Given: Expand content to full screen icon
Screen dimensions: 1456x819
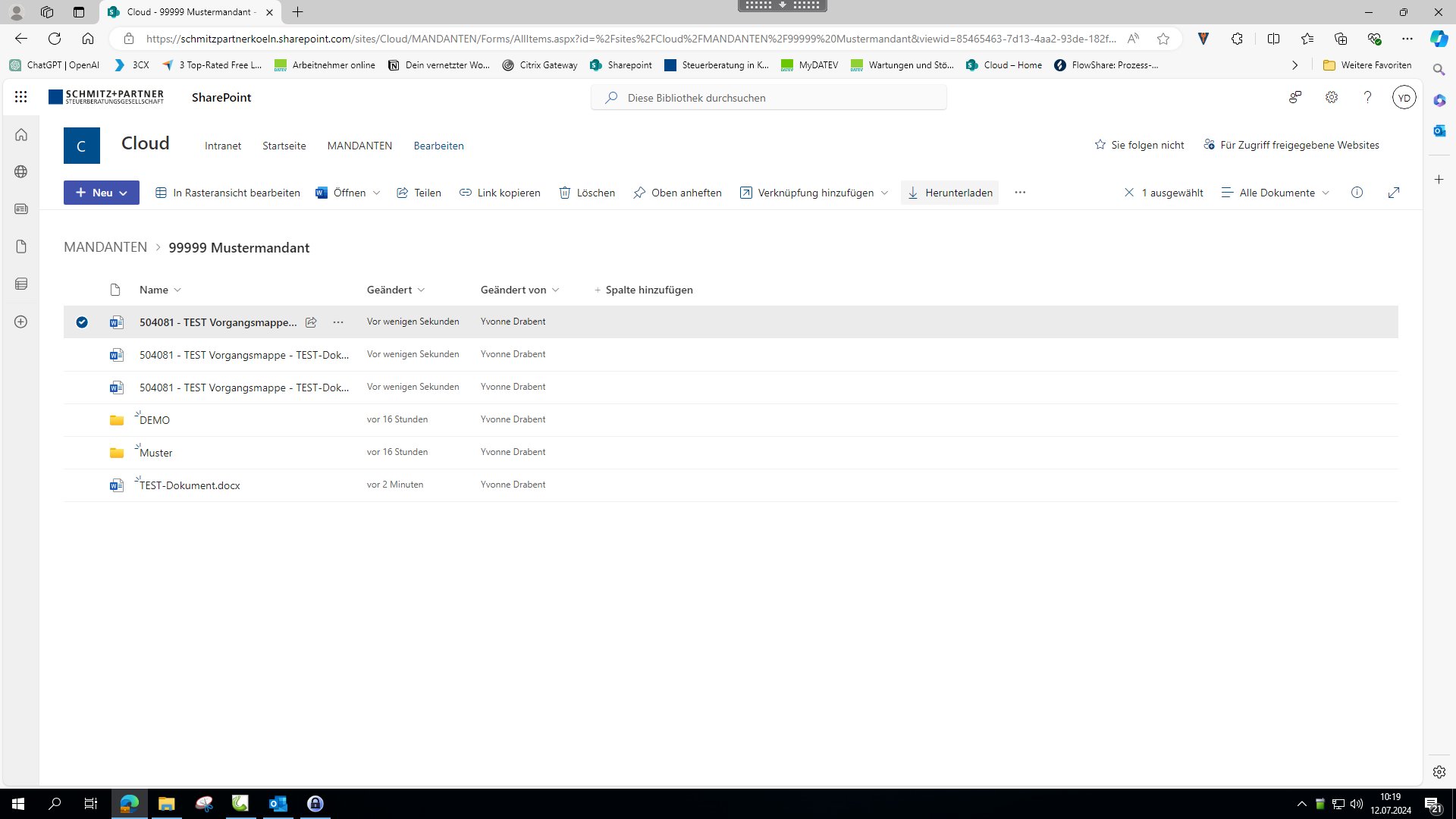Looking at the screenshot, I should [x=1393, y=193].
